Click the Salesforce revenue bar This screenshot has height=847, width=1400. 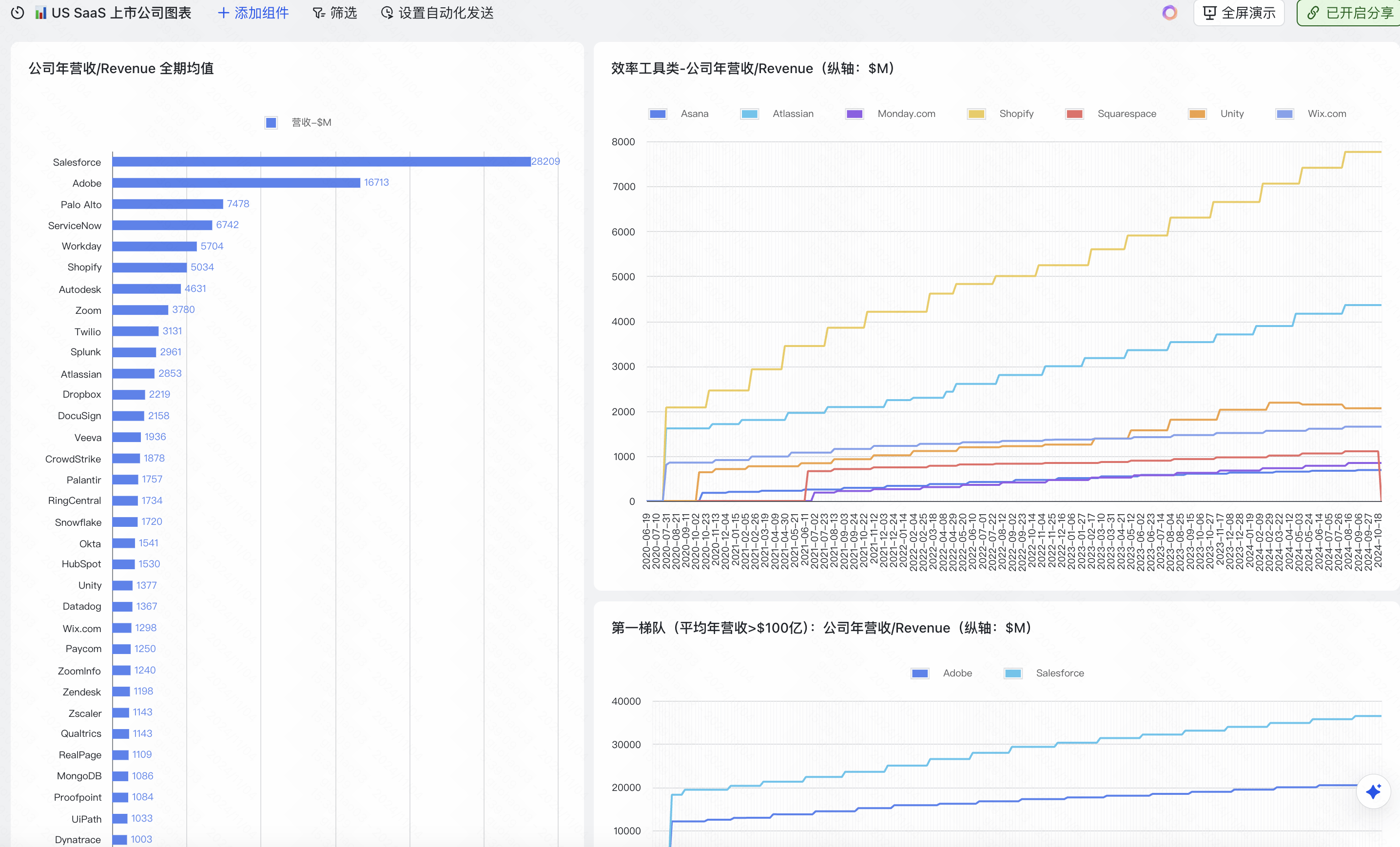pos(321,162)
